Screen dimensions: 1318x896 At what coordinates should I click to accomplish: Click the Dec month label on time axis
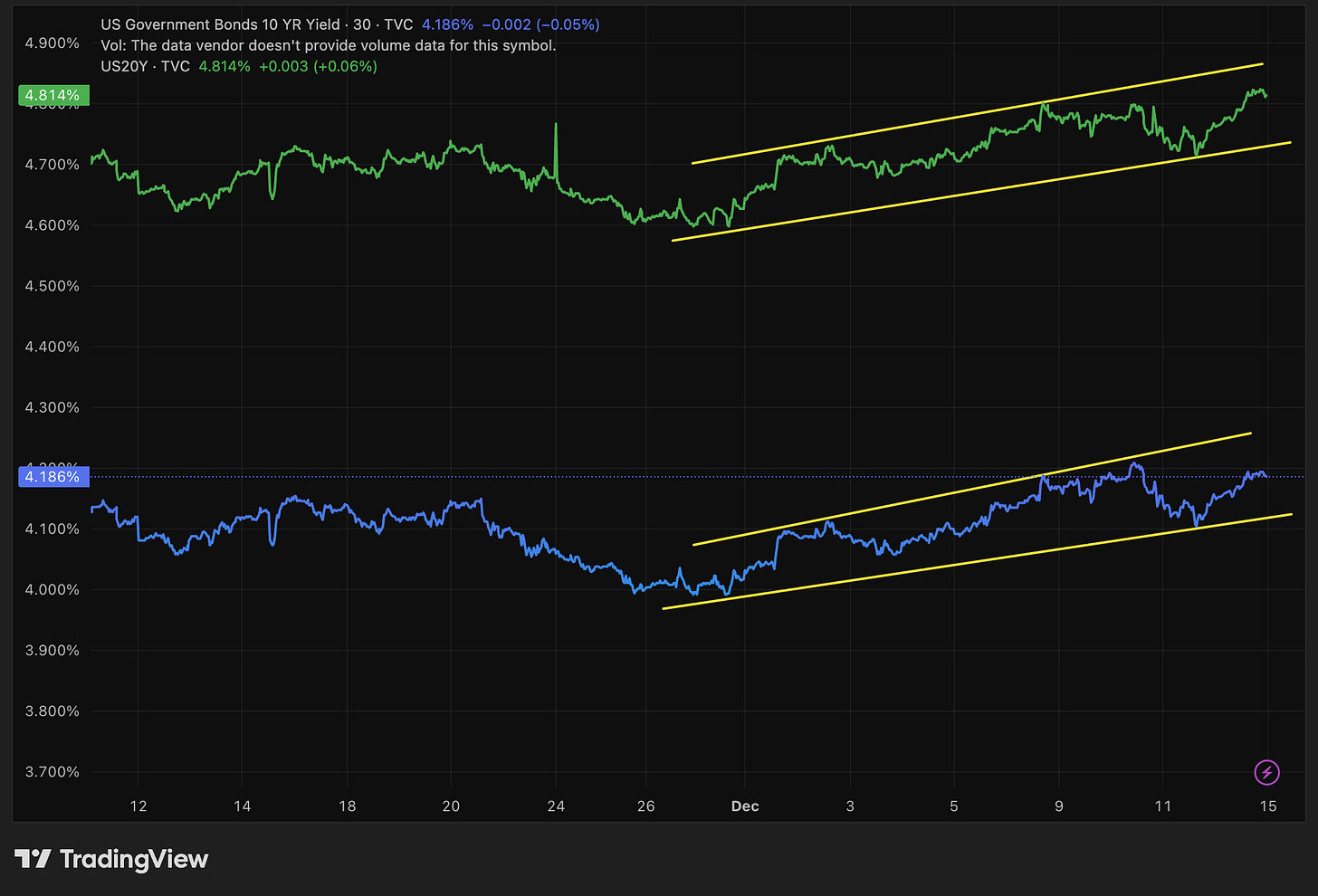pyautogui.click(x=745, y=805)
